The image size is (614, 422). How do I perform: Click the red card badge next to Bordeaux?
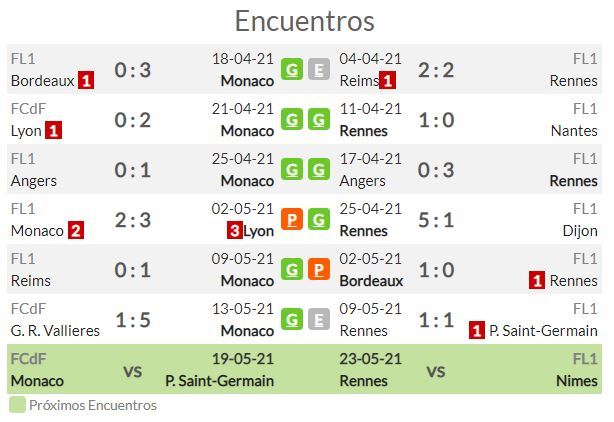86,81
